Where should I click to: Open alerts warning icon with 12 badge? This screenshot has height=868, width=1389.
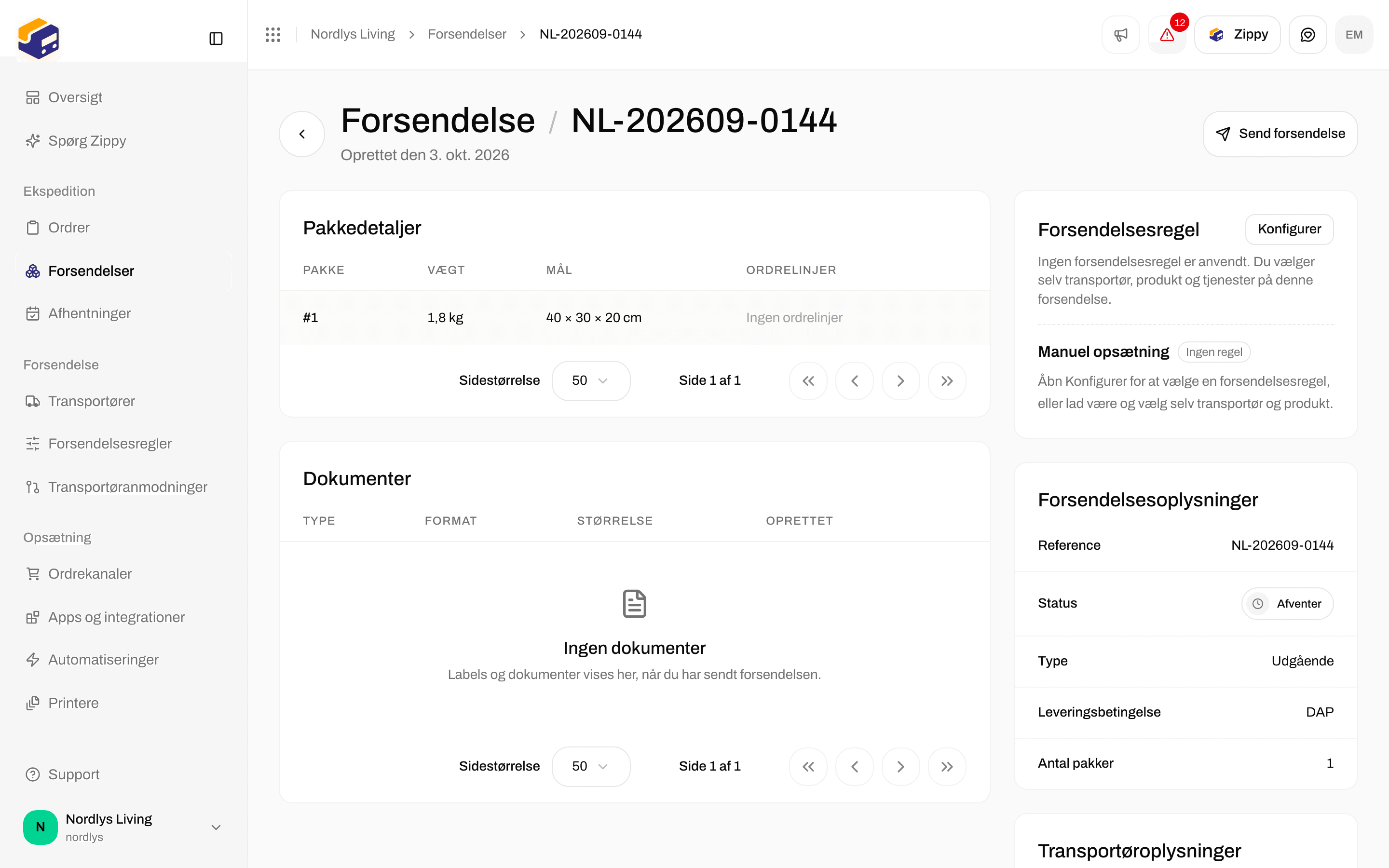(x=1167, y=35)
